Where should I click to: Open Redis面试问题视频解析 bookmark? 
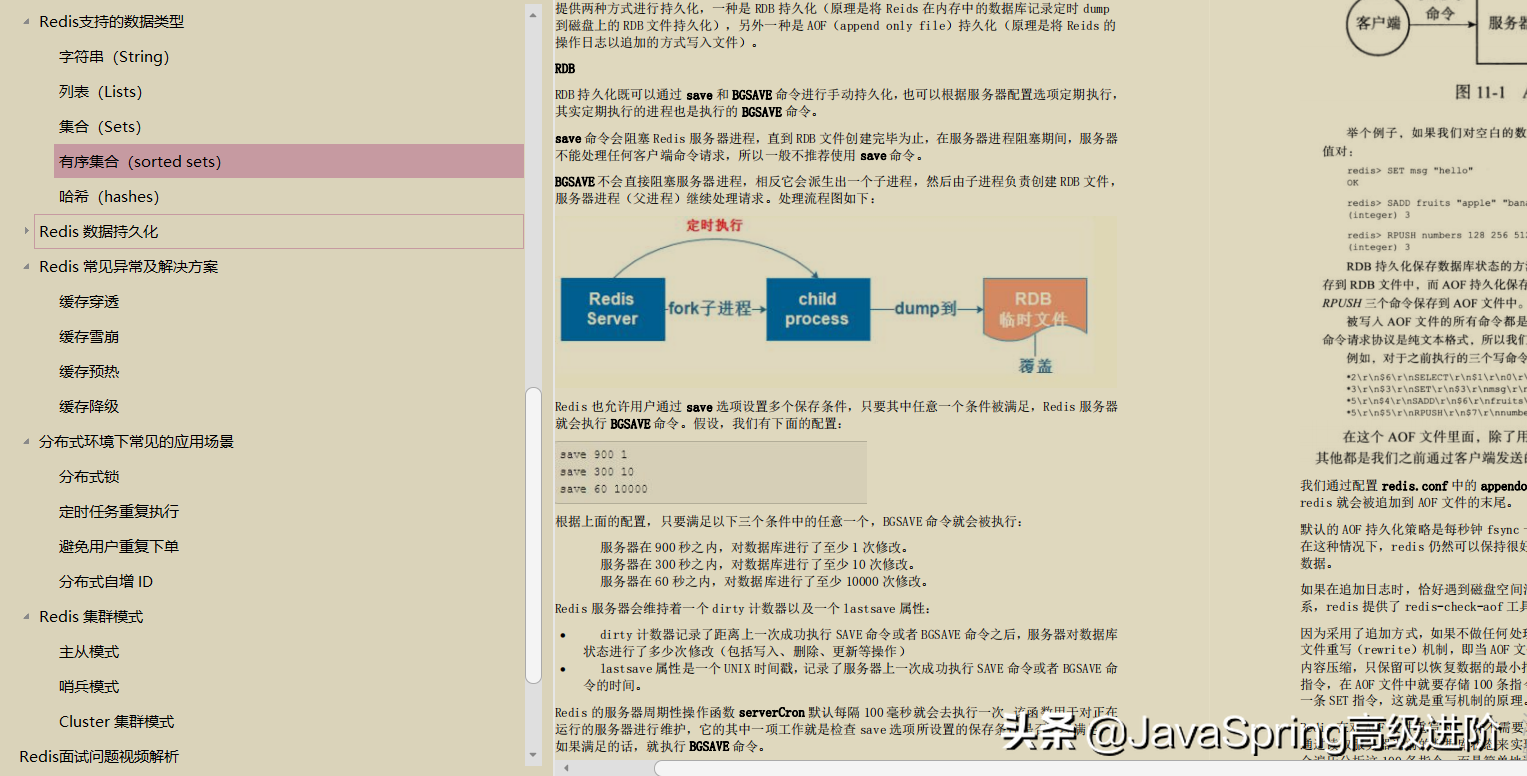click(100, 757)
